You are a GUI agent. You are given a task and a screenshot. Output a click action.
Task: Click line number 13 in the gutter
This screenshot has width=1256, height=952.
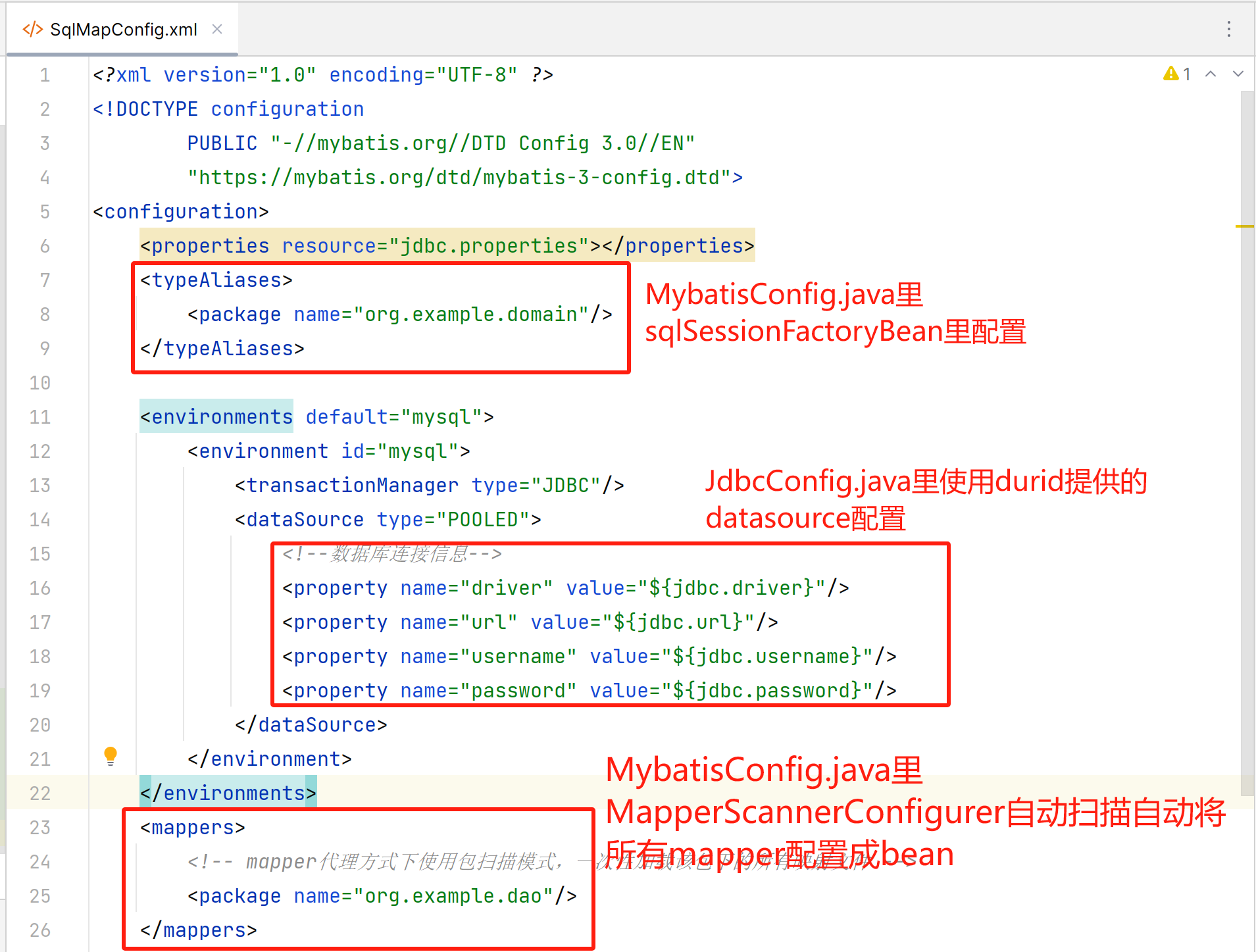(x=39, y=485)
